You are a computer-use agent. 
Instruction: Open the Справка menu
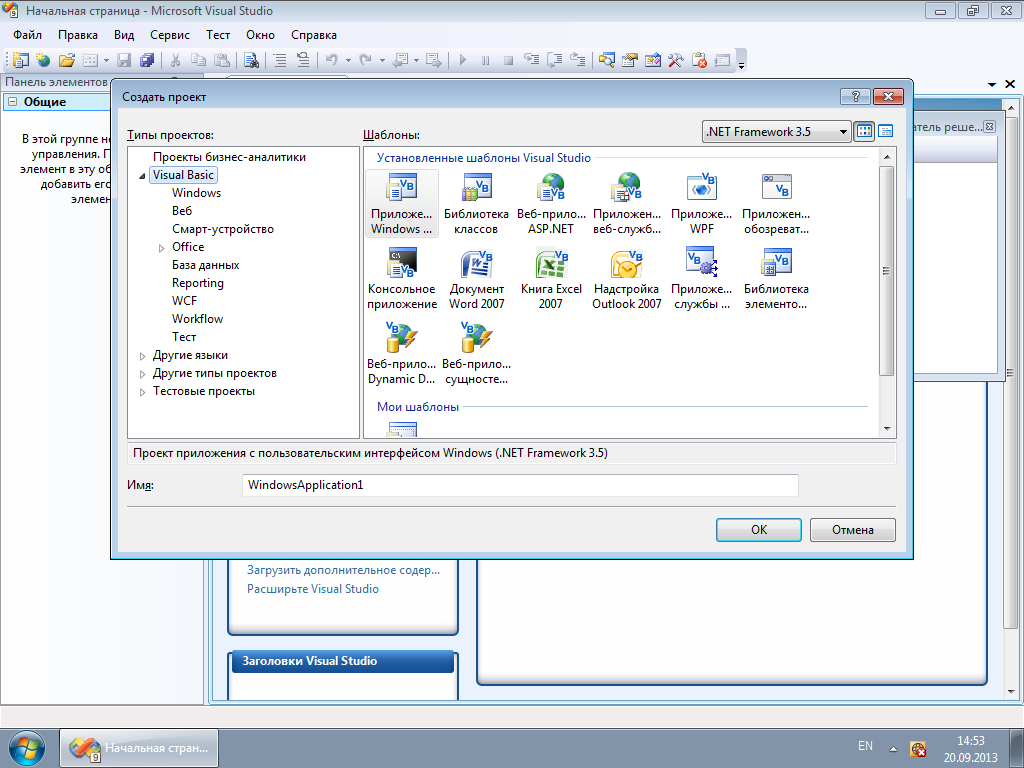pos(313,35)
